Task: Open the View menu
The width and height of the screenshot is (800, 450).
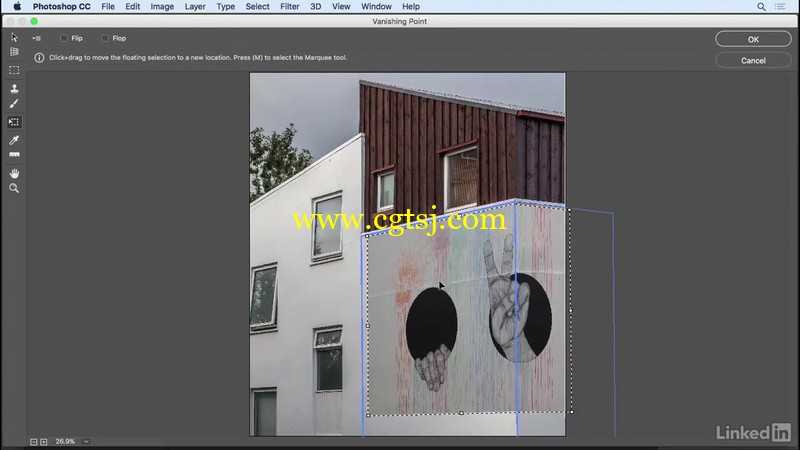Action: (x=341, y=7)
